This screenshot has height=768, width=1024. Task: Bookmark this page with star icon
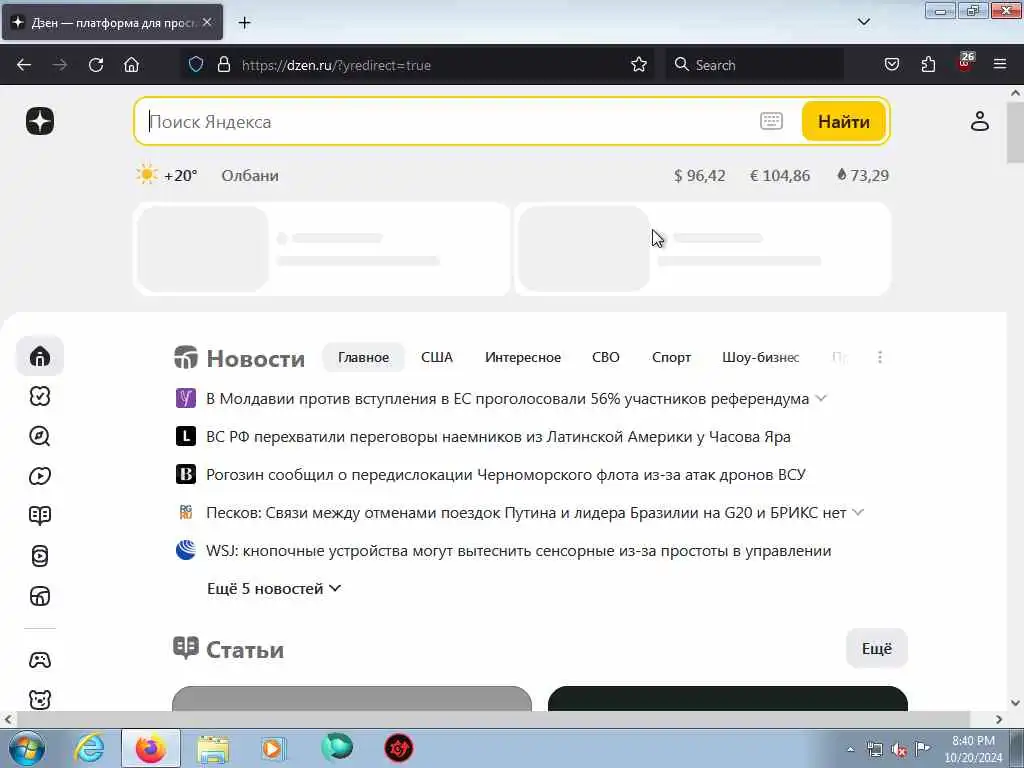pos(639,65)
